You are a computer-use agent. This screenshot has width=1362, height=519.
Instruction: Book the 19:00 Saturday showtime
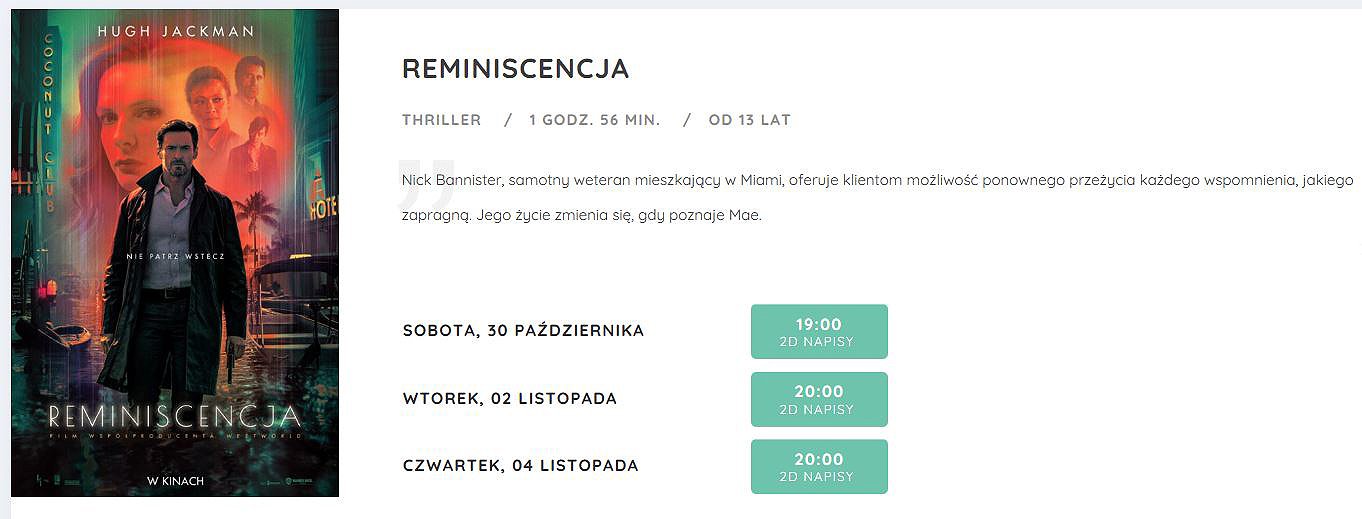click(x=818, y=331)
